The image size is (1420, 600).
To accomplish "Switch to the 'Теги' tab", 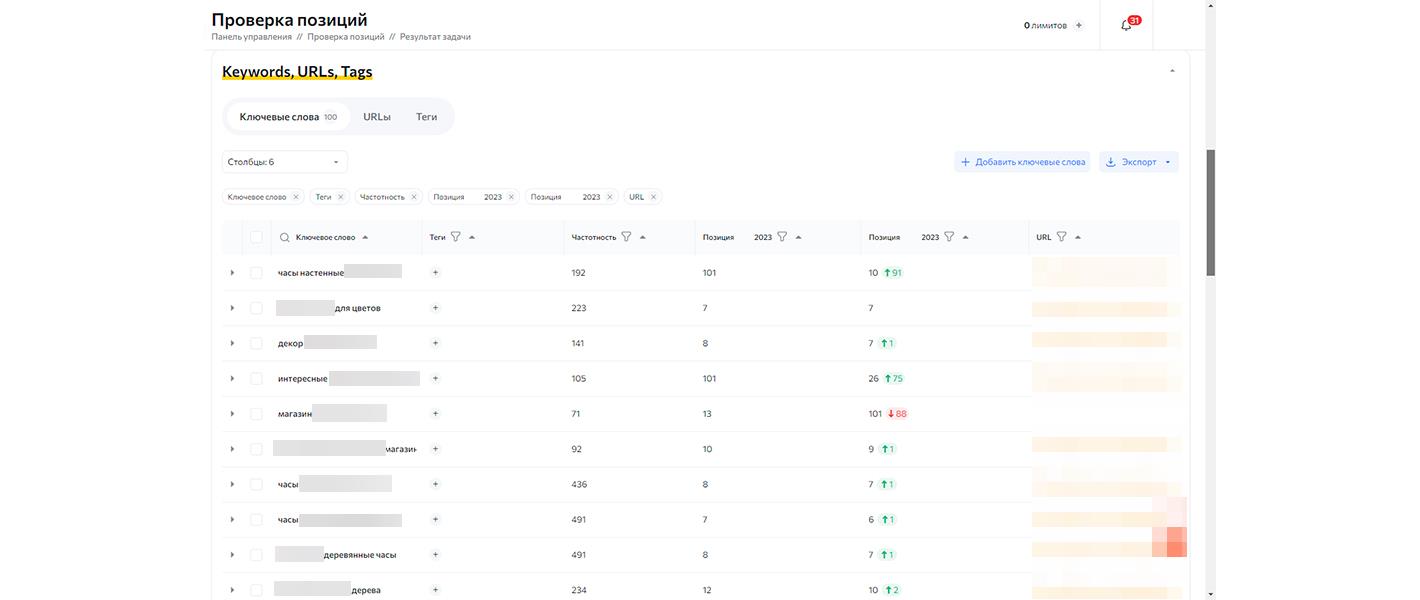I will [x=427, y=117].
